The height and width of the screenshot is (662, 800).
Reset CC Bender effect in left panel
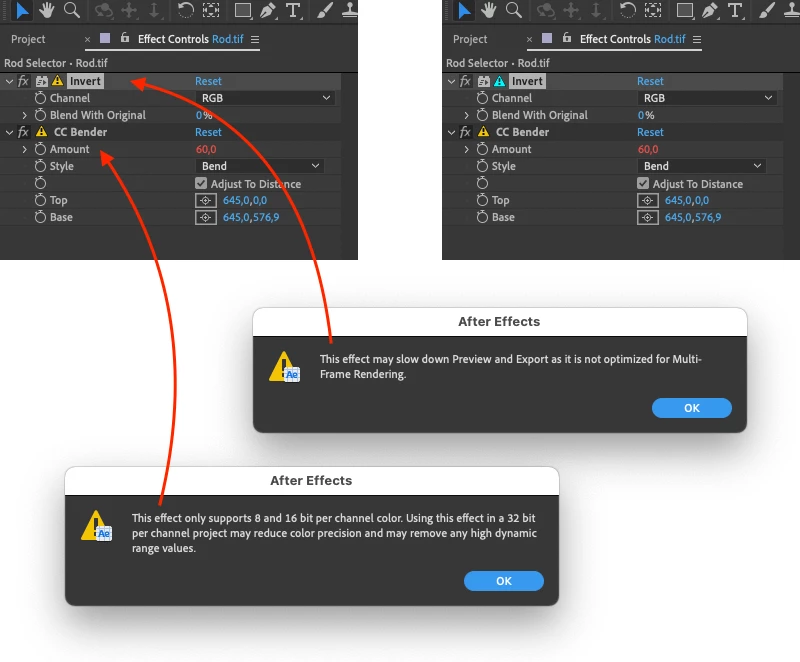coord(208,132)
